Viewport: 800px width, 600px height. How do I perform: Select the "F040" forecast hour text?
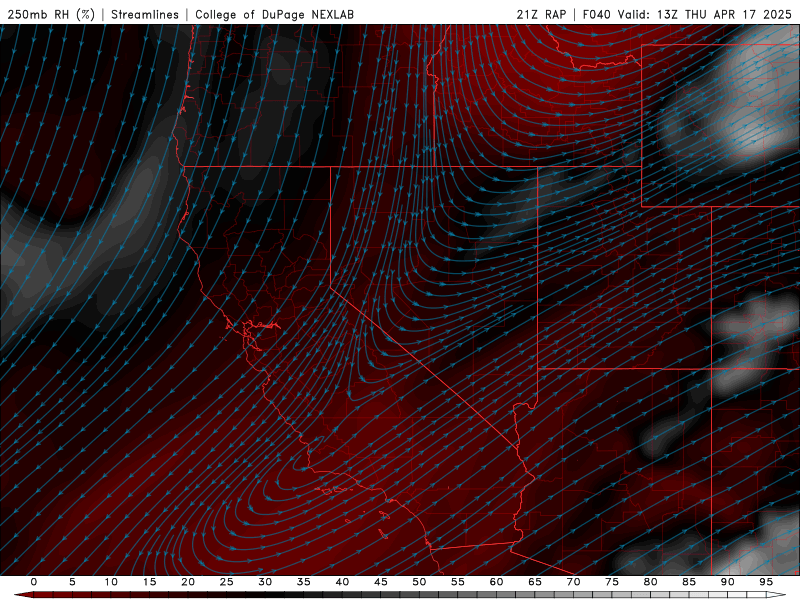click(596, 14)
